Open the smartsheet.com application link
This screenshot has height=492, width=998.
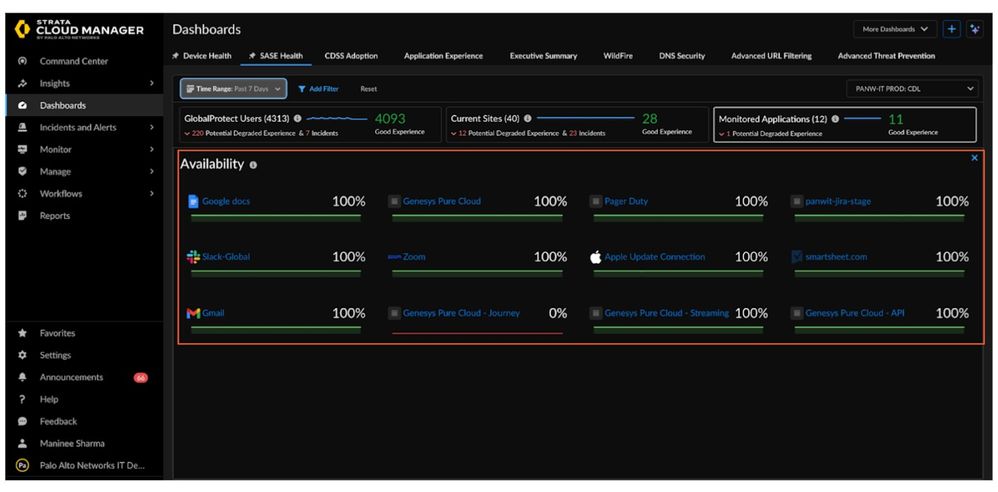coord(836,257)
